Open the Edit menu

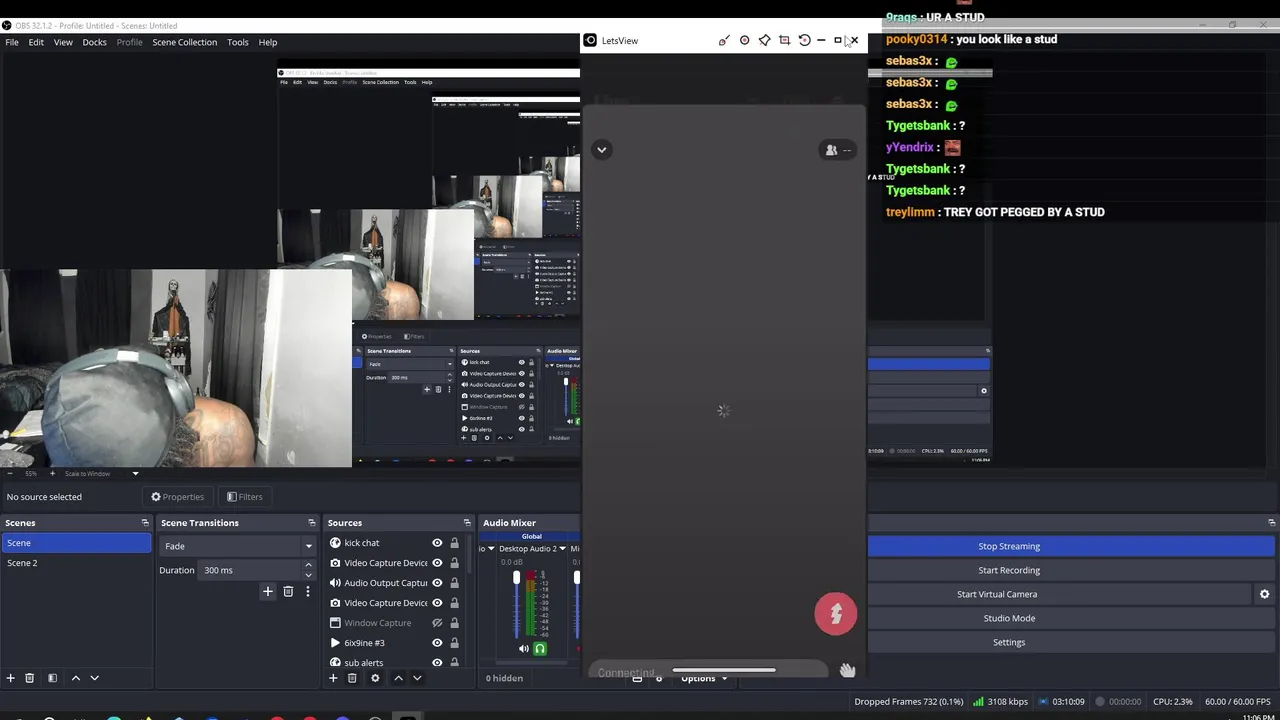(36, 42)
